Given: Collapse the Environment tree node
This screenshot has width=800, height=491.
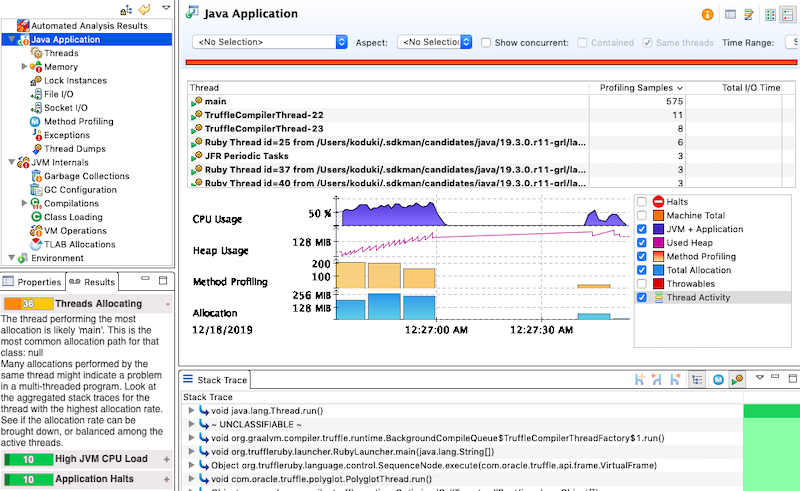Looking at the screenshot, I should 12,258.
